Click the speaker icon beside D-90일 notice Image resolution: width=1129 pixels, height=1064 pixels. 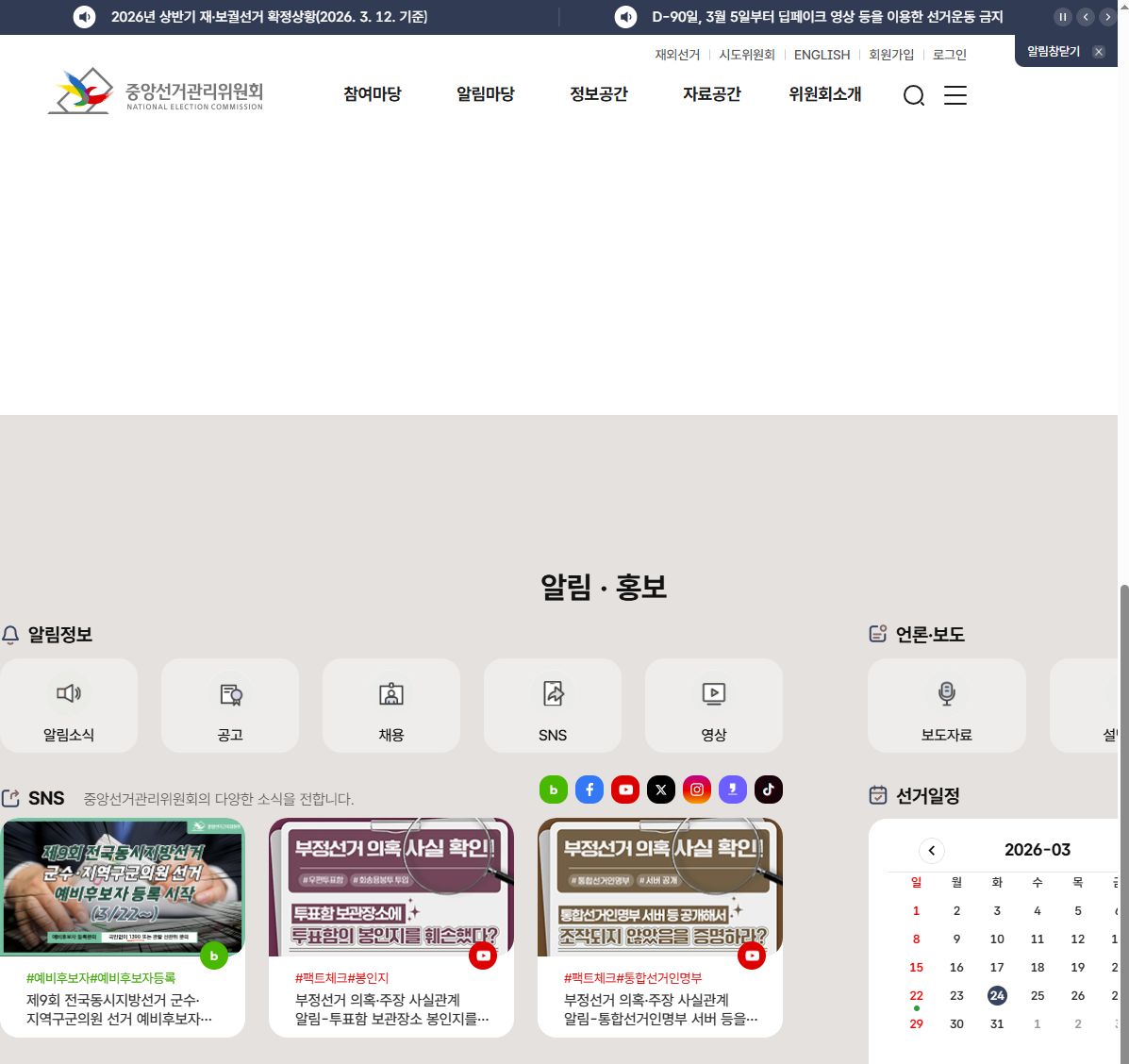click(625, 17)
